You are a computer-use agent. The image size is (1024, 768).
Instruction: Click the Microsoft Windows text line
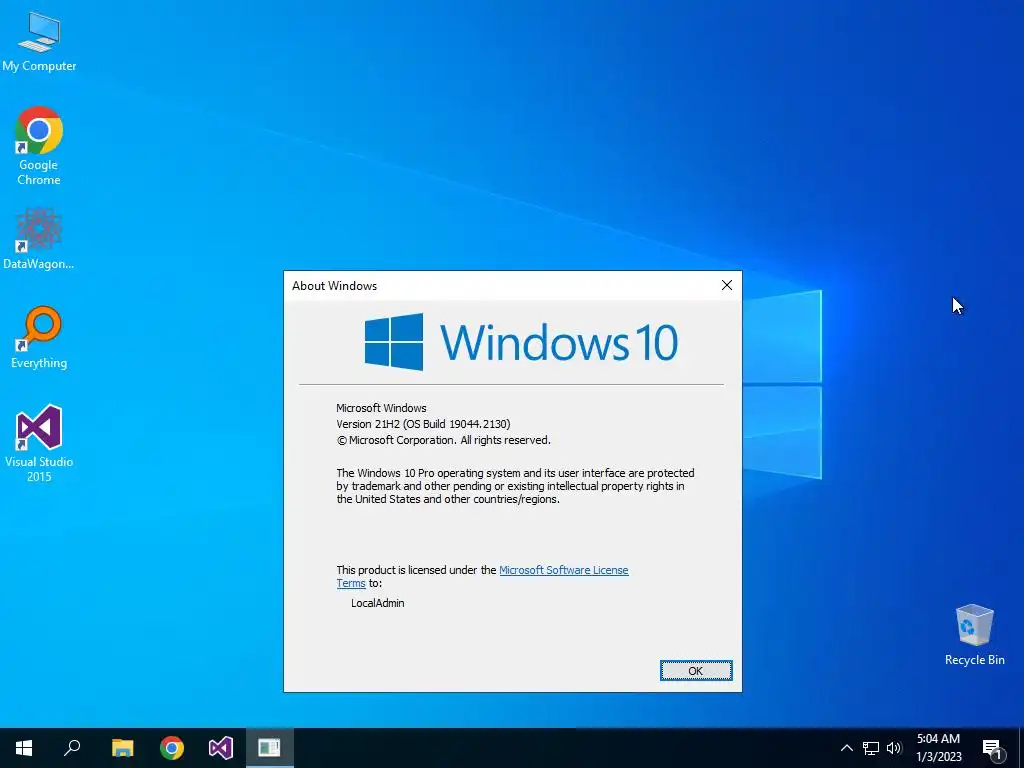[x=381, y=408]
